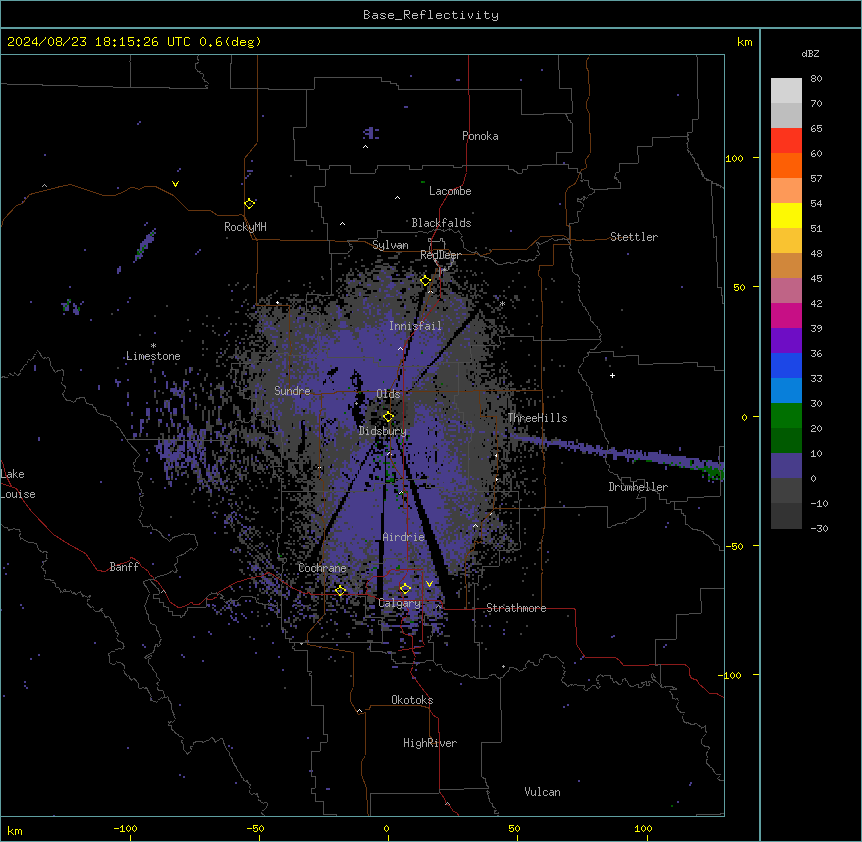Viewport: 862px width, 842px height.
Task: Click the Airdrie city label
Action: point(404,537)
